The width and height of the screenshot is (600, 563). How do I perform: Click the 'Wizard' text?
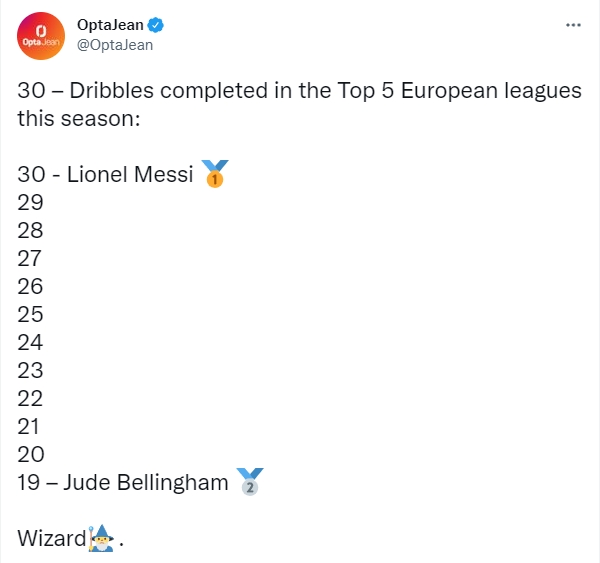pos(52,538)
